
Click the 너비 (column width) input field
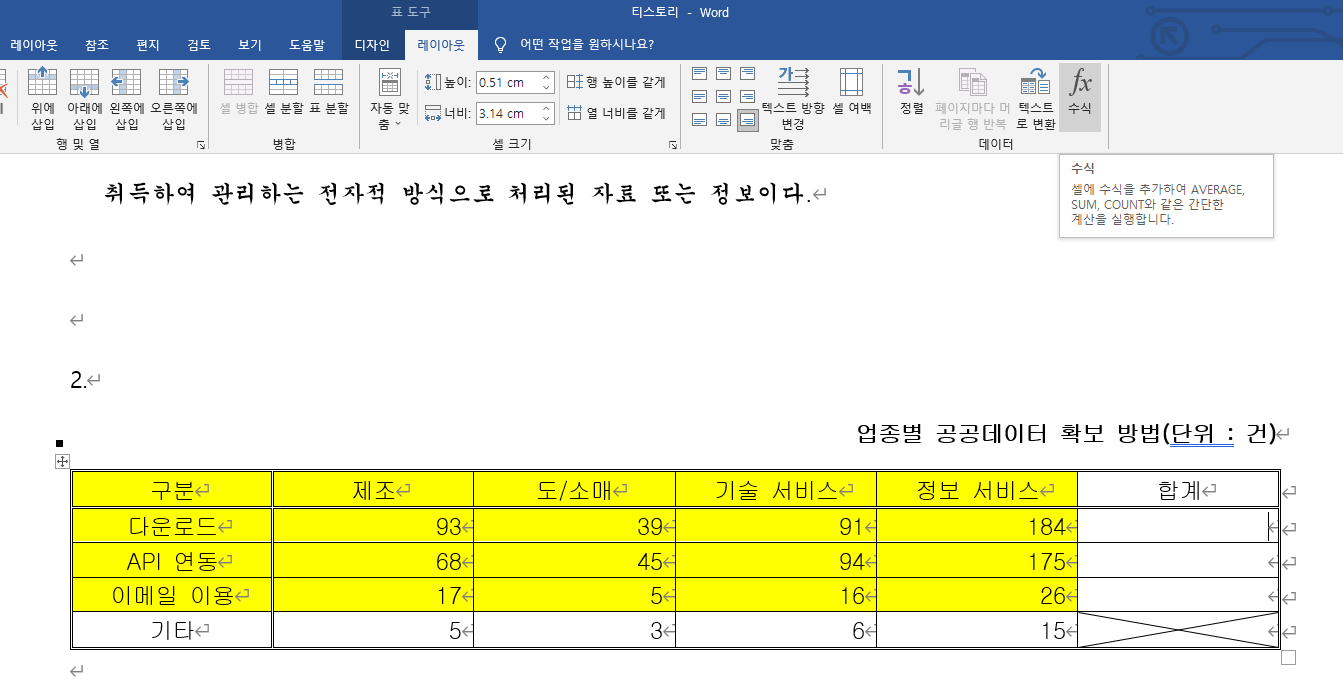pyautogui.click(x=507, y=113)
